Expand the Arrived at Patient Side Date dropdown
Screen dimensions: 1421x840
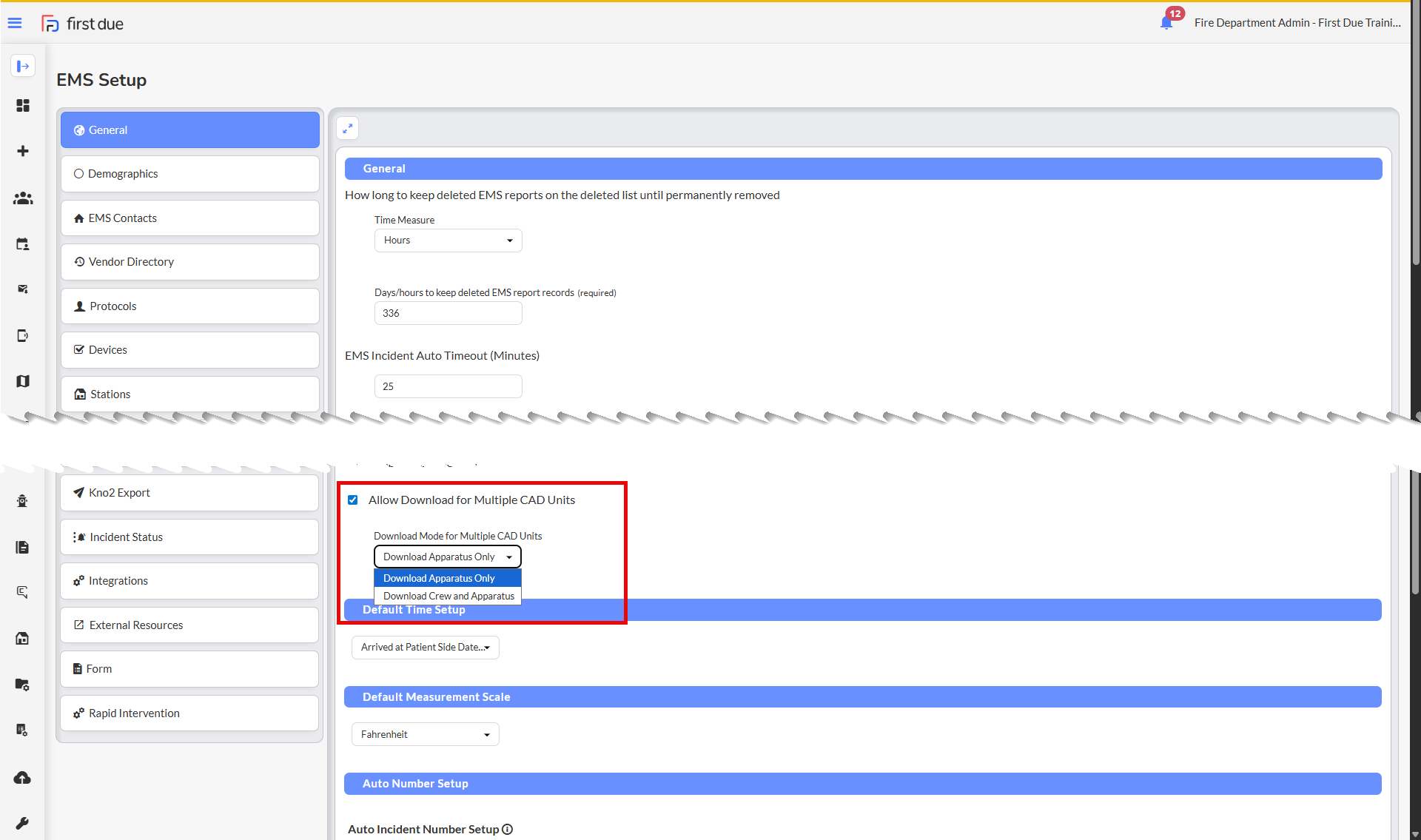tap(425, 647)
